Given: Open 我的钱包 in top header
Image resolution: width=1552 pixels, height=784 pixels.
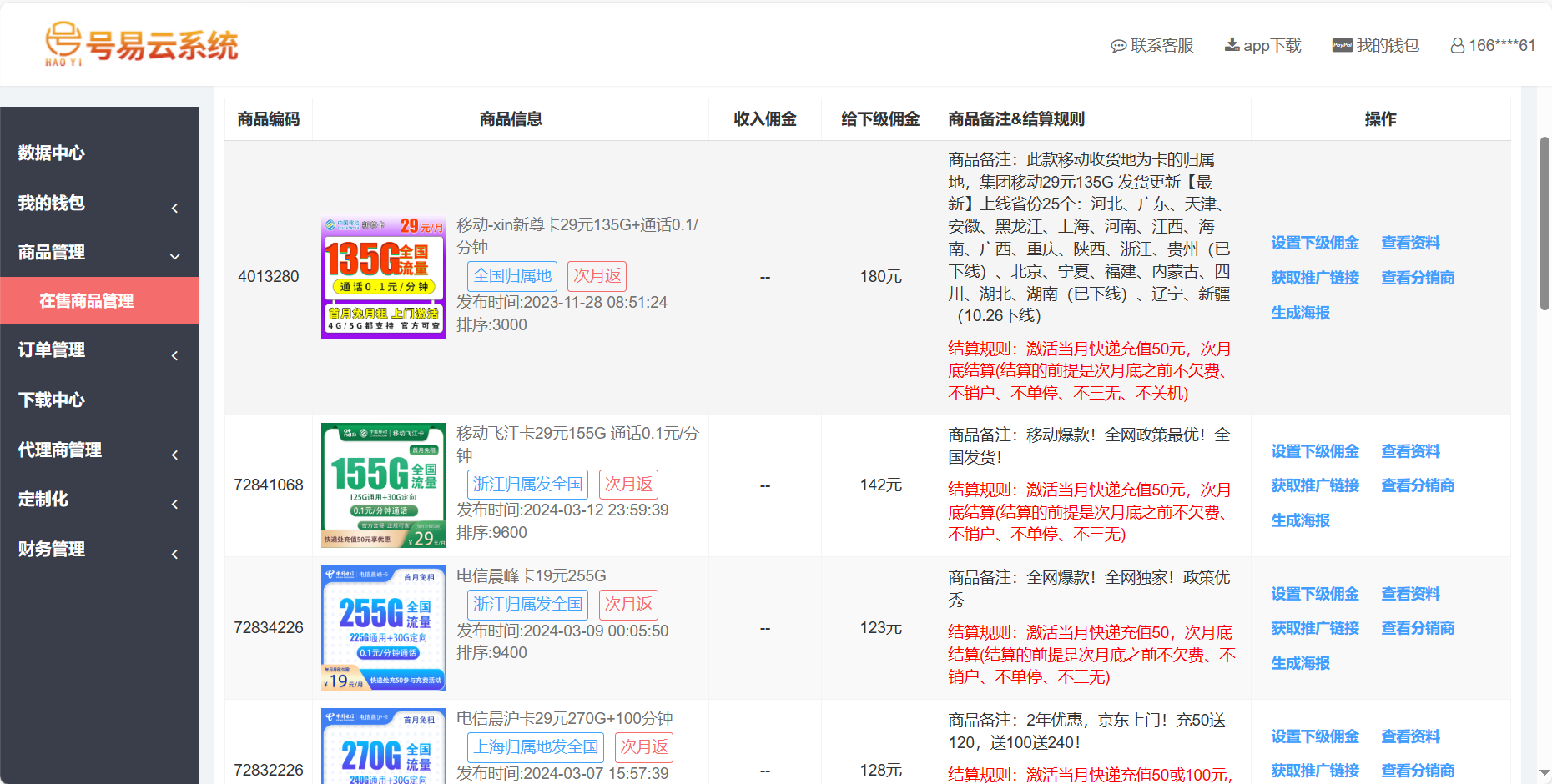Looking at the screenshot, I should click(1387, 45).
